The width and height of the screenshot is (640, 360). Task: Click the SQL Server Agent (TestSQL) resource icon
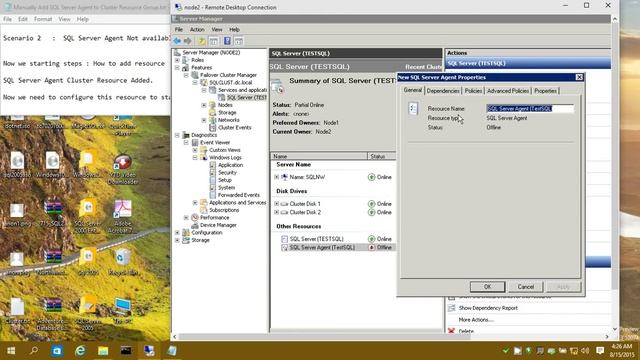[x=284, y=247]
